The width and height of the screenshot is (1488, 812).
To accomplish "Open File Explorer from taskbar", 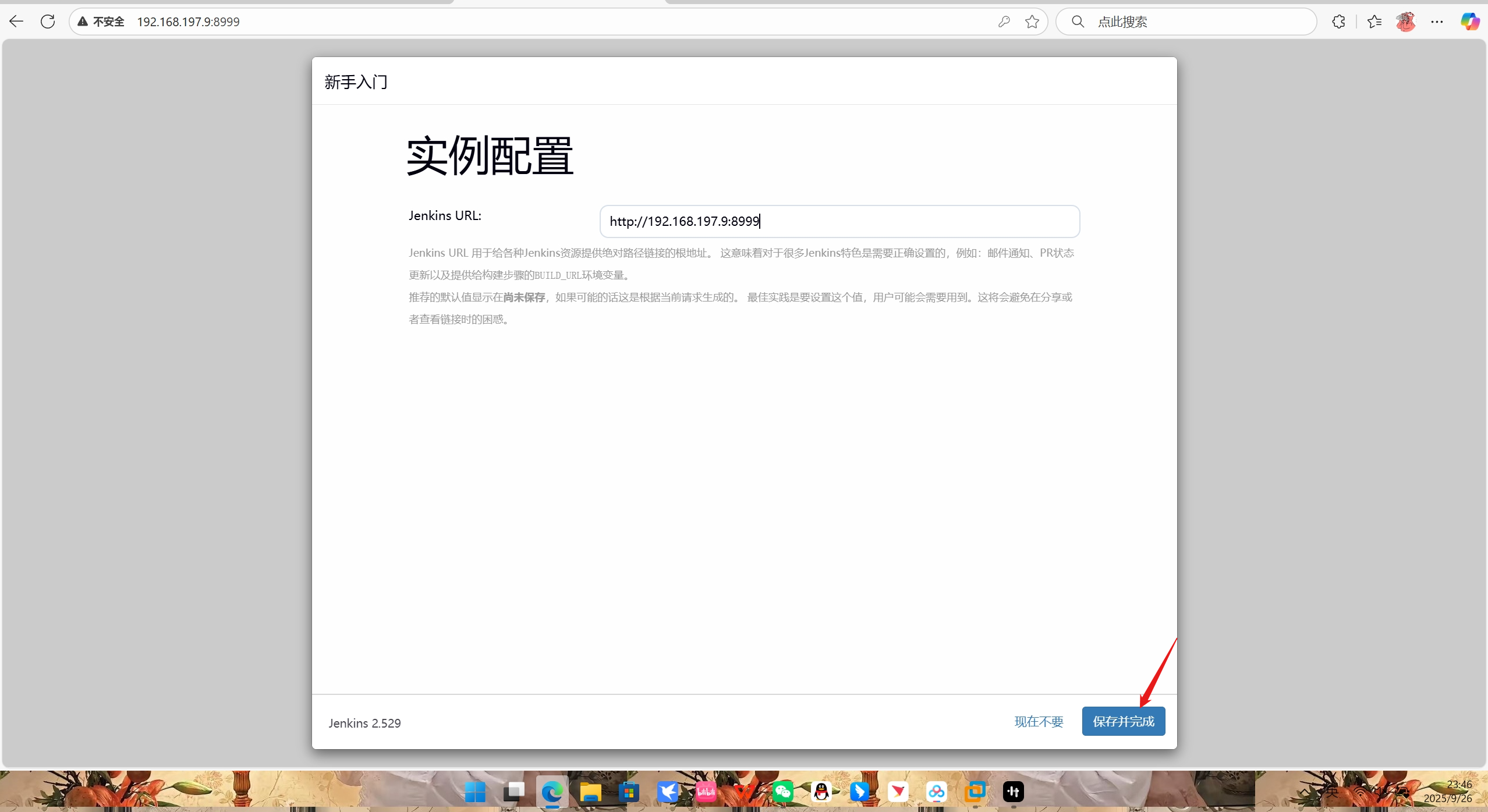I will pyautogui.click(x=590, y=792).
